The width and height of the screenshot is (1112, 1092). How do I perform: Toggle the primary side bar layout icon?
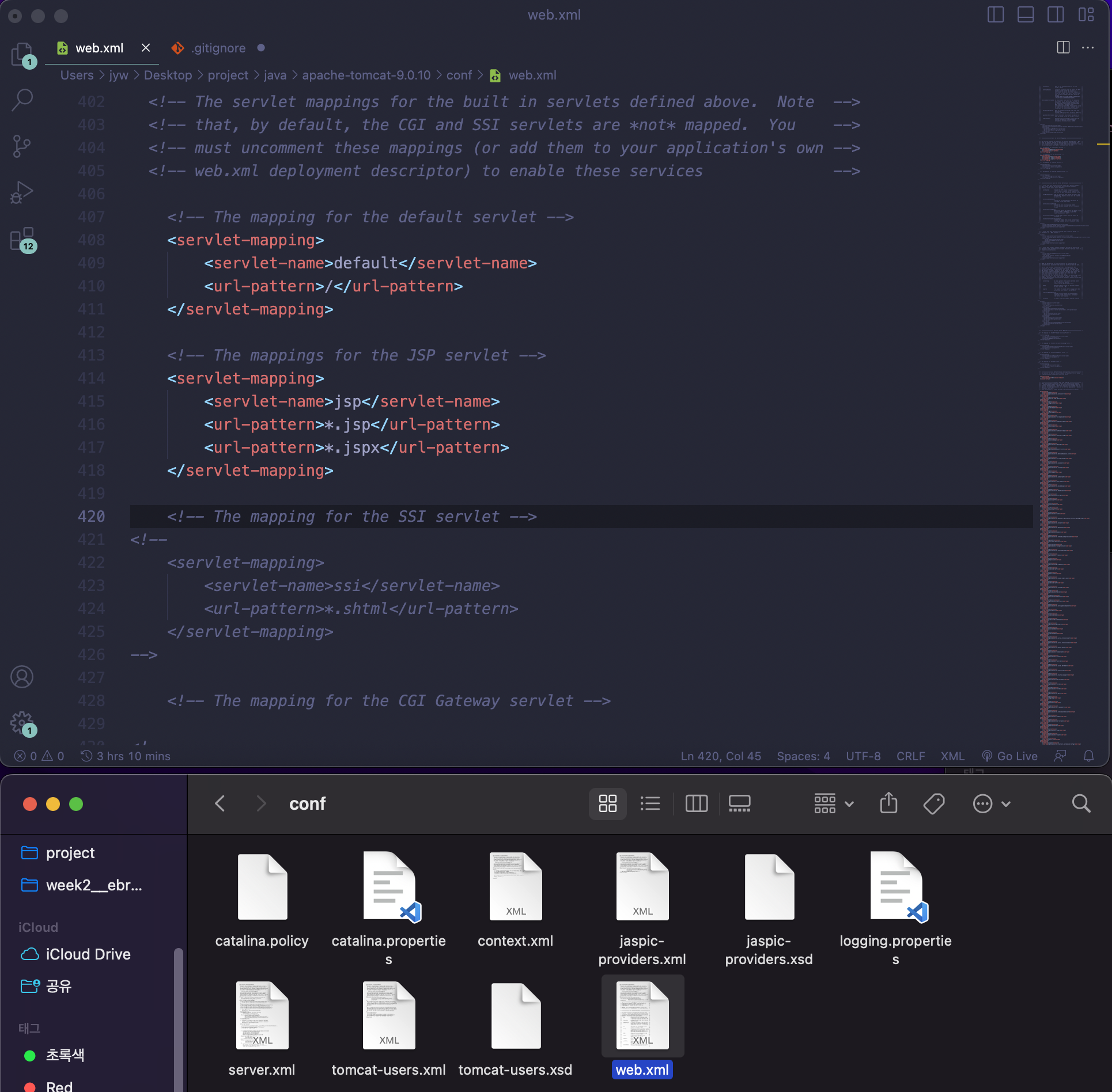tap(996, 15)
